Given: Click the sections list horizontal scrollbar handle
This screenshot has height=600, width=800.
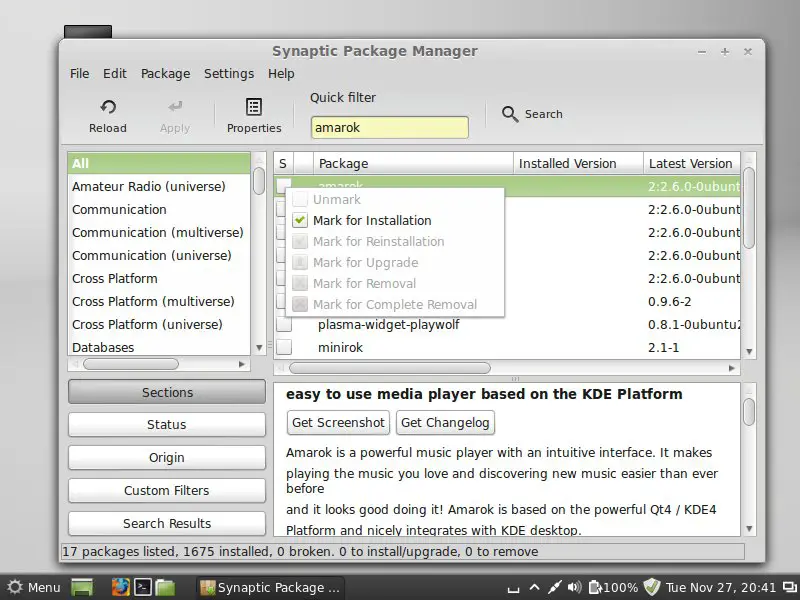Looking at the screenshot, I should pos(131,364).
